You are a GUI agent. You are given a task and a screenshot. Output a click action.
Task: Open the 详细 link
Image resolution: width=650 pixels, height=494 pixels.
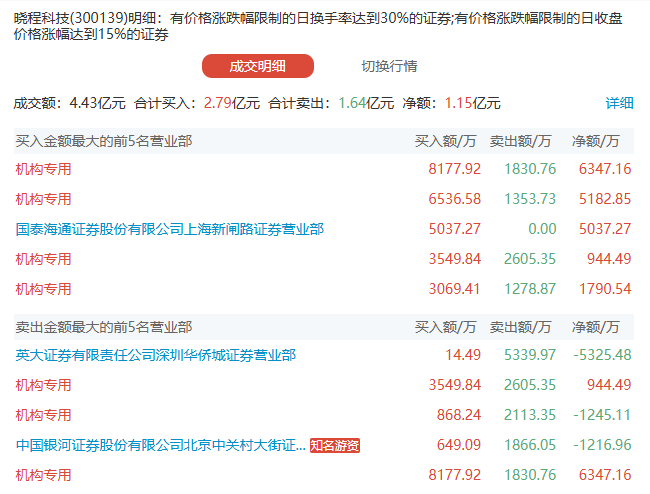(x=619, y=103)
